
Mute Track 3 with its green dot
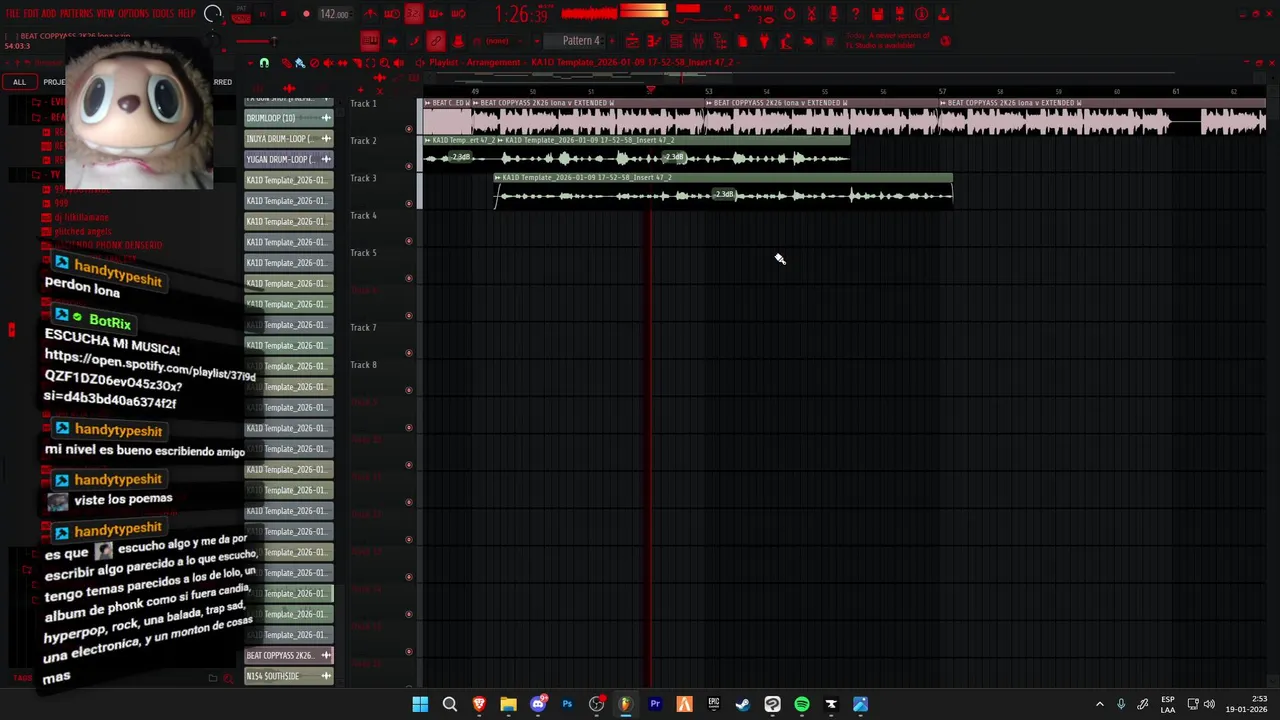409,203
